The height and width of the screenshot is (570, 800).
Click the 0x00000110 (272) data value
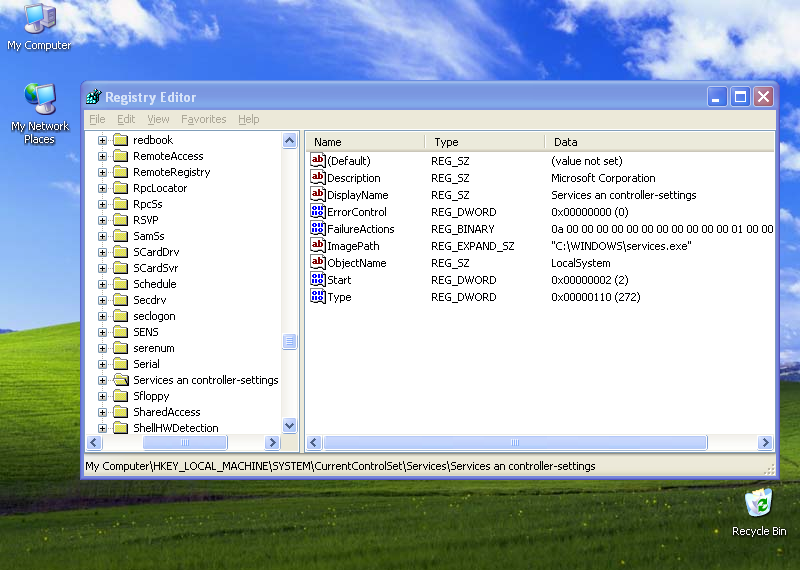coord(595,297)
